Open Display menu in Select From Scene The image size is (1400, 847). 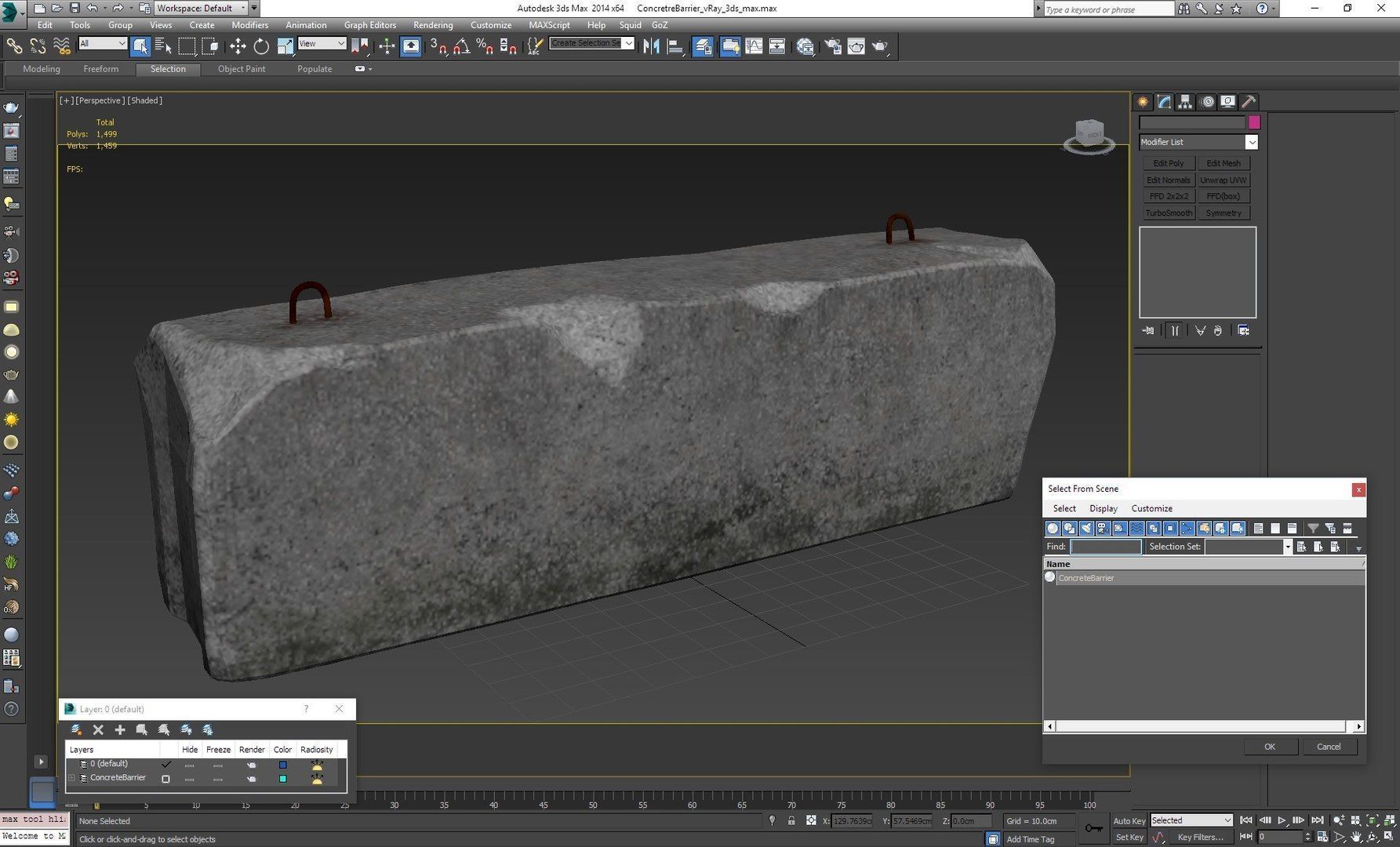point(1103,508)
